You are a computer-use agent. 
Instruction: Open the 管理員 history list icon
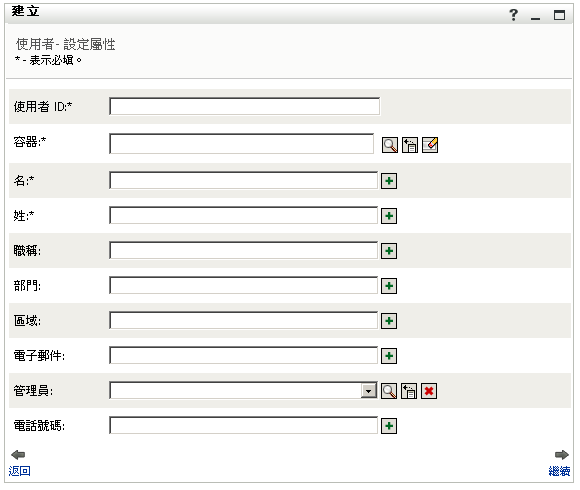point(409,391)
